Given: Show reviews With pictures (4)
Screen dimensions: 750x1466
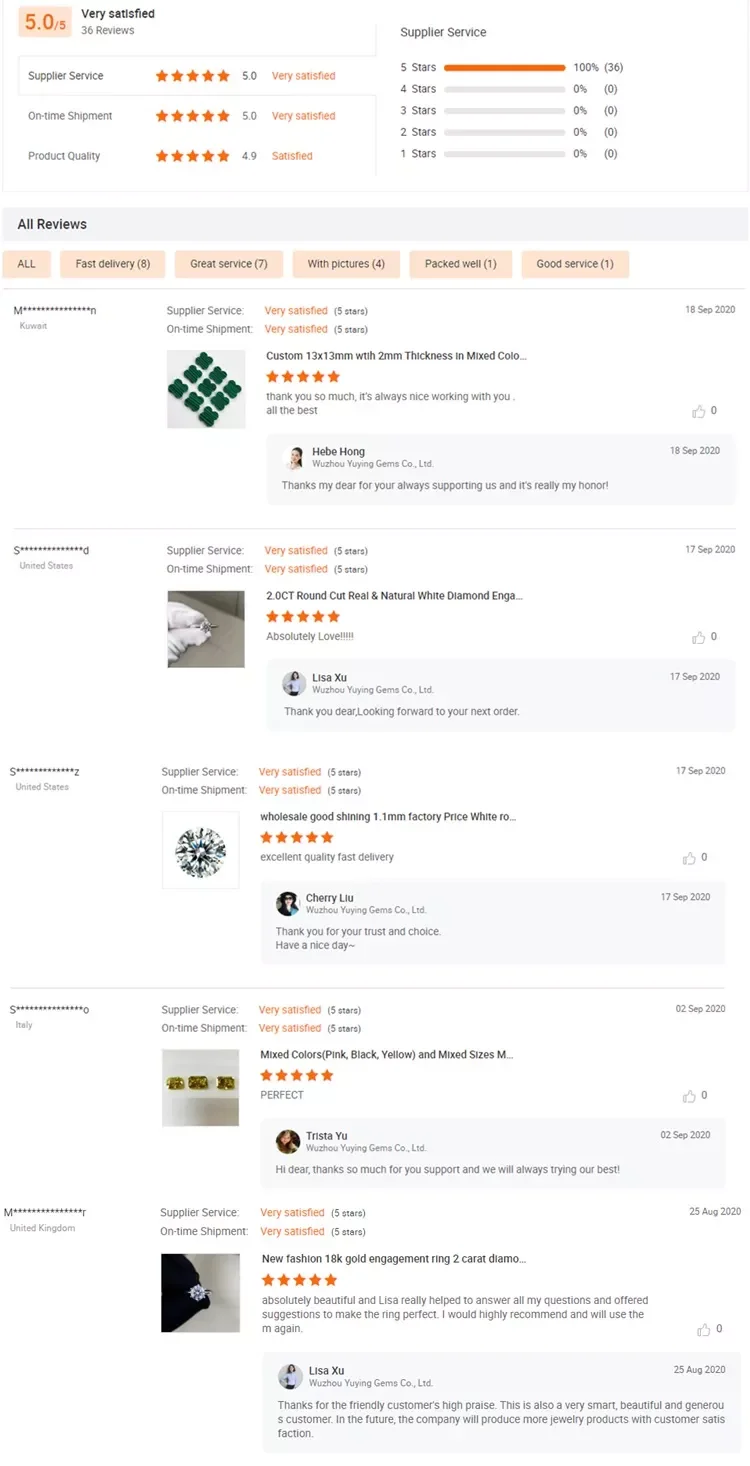Looking at the screenshot, I should click(x=346, y=264).
